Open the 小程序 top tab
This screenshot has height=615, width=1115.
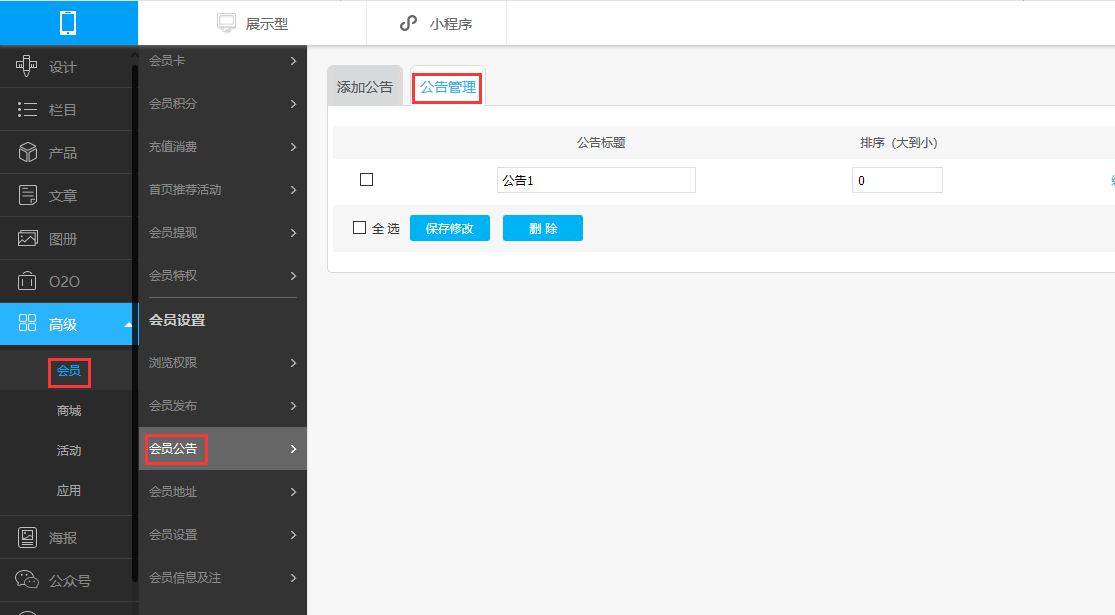click(x=436, y=23)
